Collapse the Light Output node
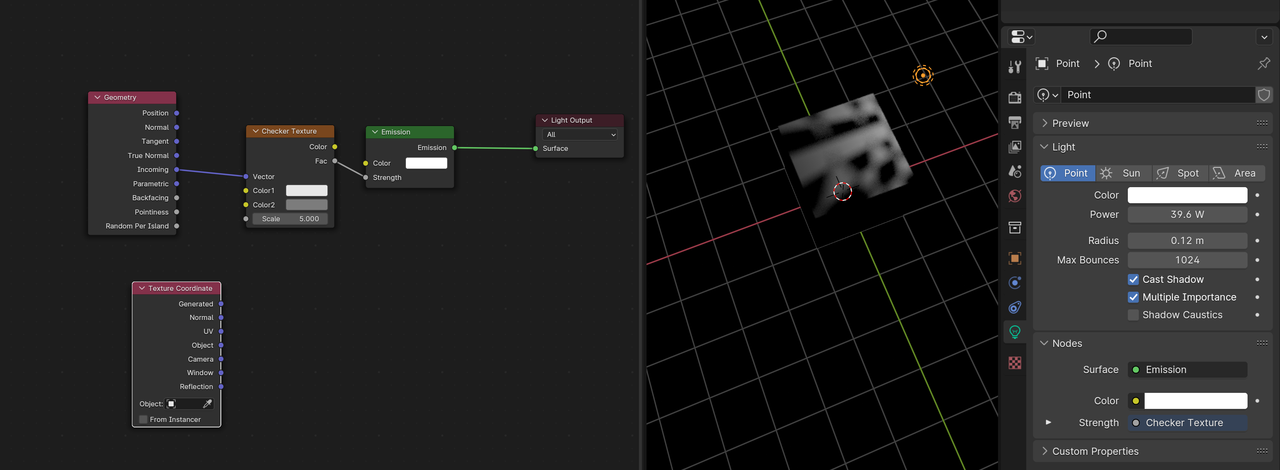 [x=545, y=120]
